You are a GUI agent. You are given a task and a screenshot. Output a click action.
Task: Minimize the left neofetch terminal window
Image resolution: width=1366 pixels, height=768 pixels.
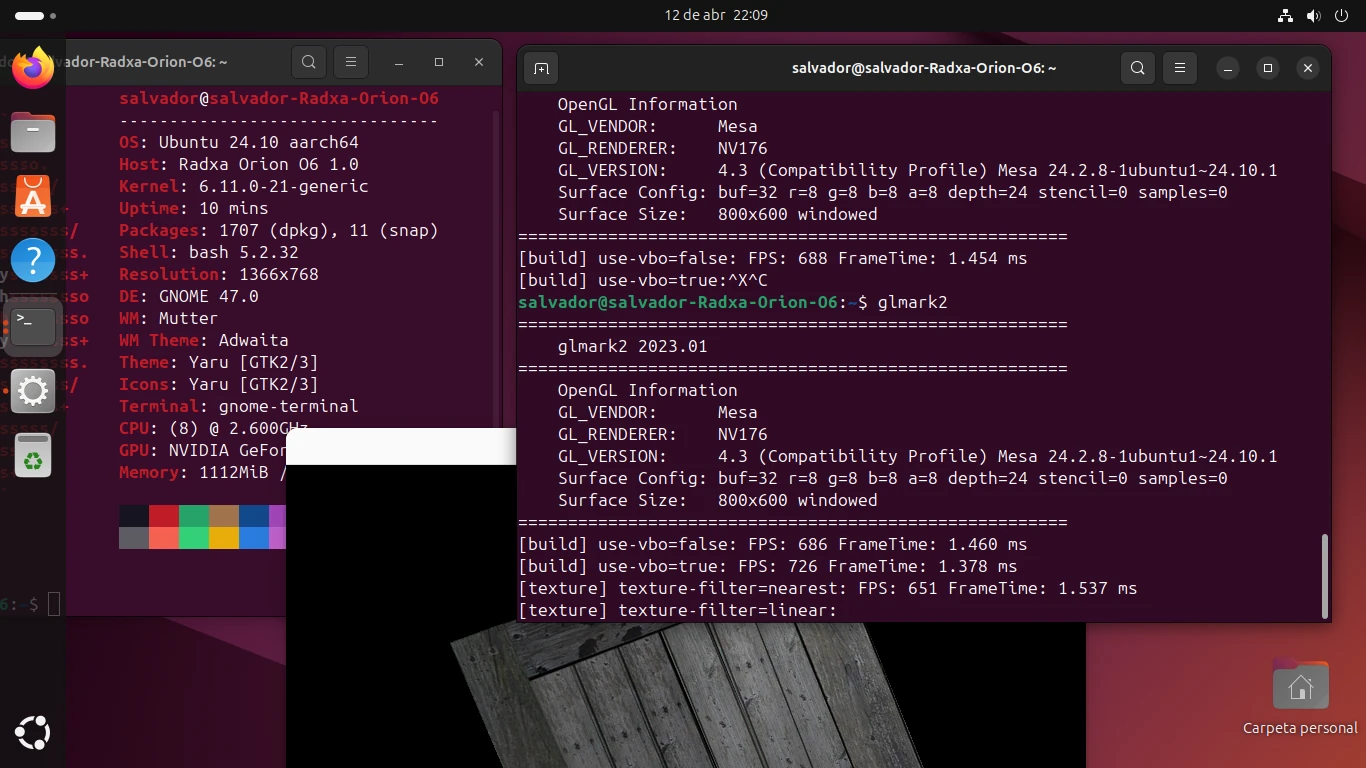tap(399, 62)
